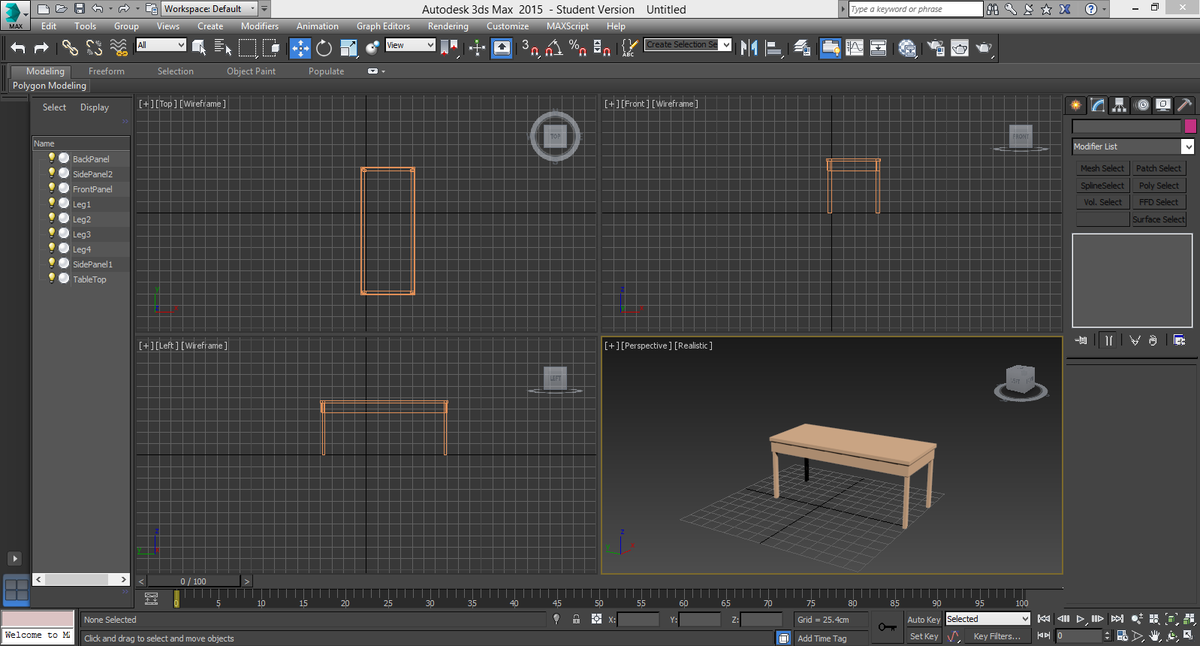Open the Utilities hammer panel tab
1200x646 pixels.
tap(1183, 105)
